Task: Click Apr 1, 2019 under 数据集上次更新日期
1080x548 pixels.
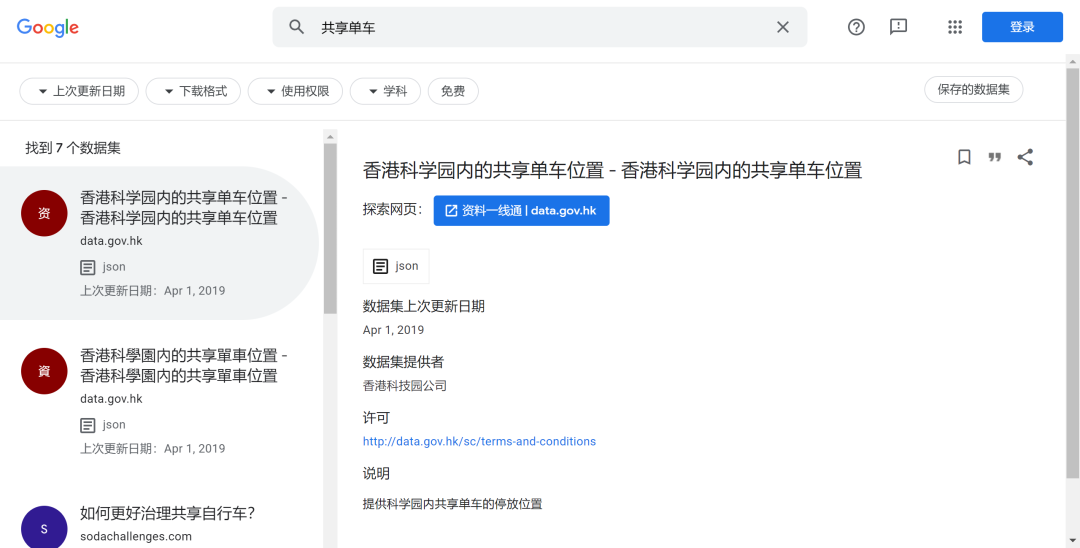Action: click(x=393, y=330)
